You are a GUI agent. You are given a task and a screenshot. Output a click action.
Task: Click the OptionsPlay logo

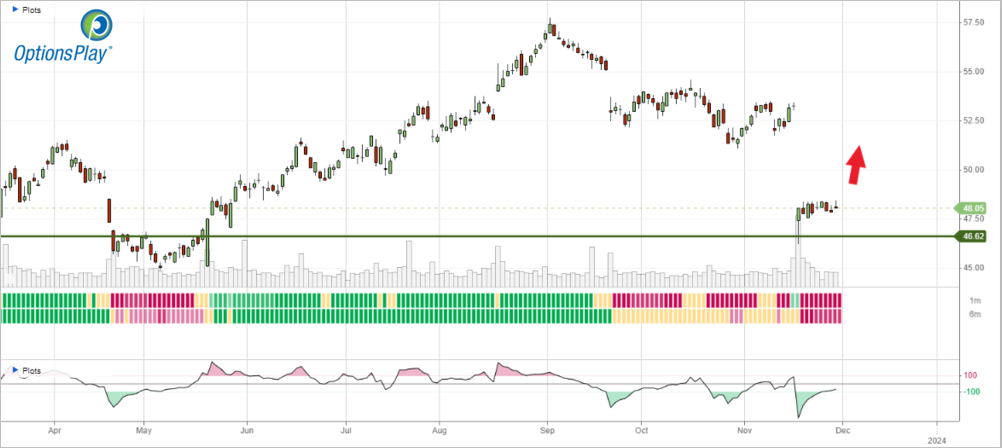pos(64,36)
